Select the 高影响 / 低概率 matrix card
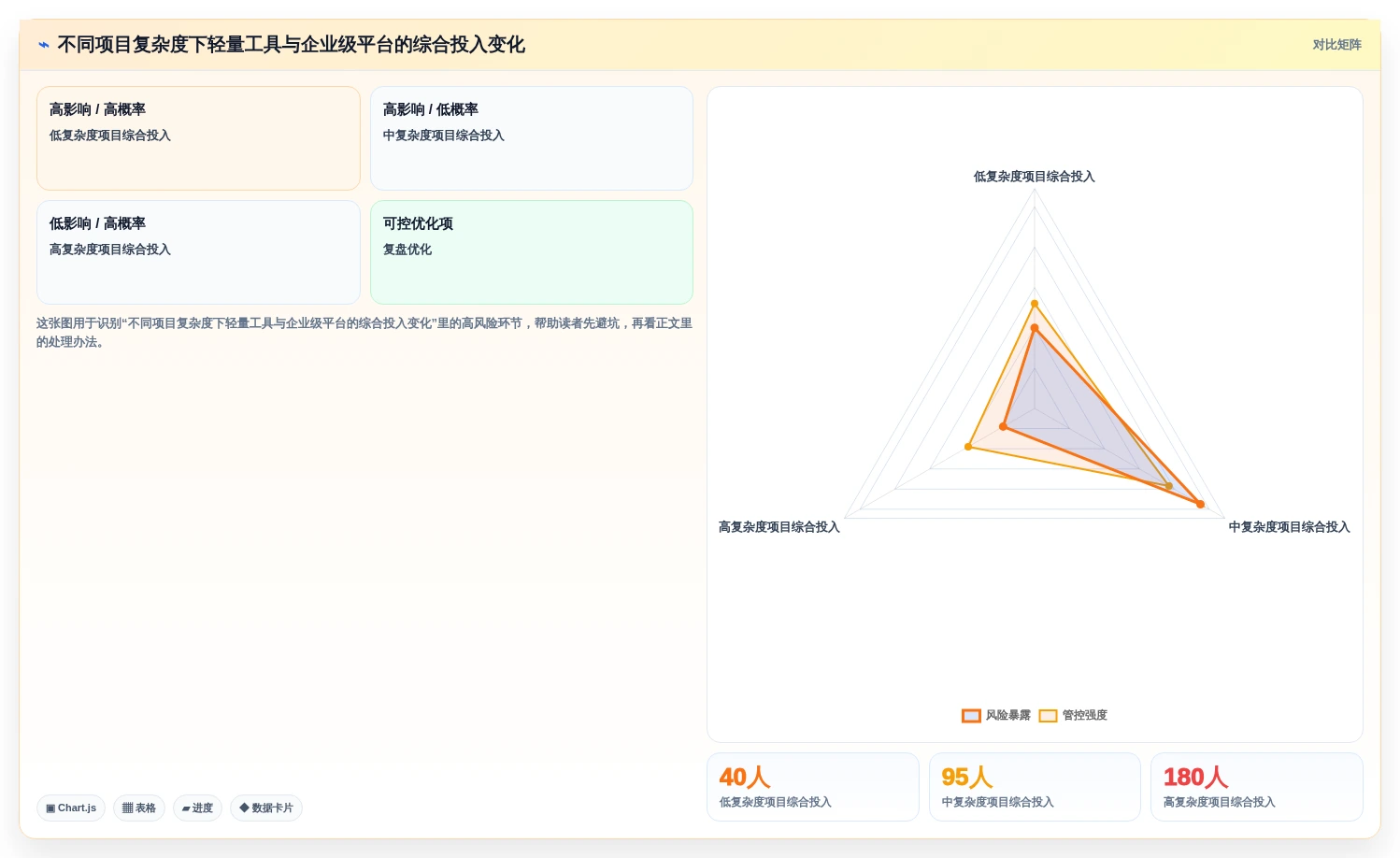The width and height of the screenshot is (1400, 858). tap(532, 138)
